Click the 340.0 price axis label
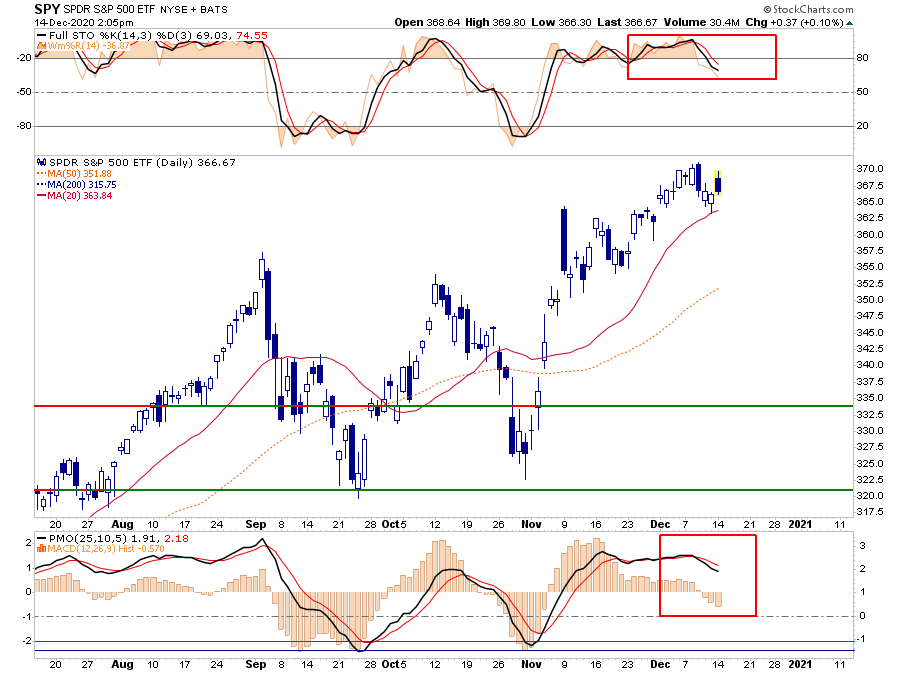Screen dimensions: 900x673 click(x=870, y=365)
